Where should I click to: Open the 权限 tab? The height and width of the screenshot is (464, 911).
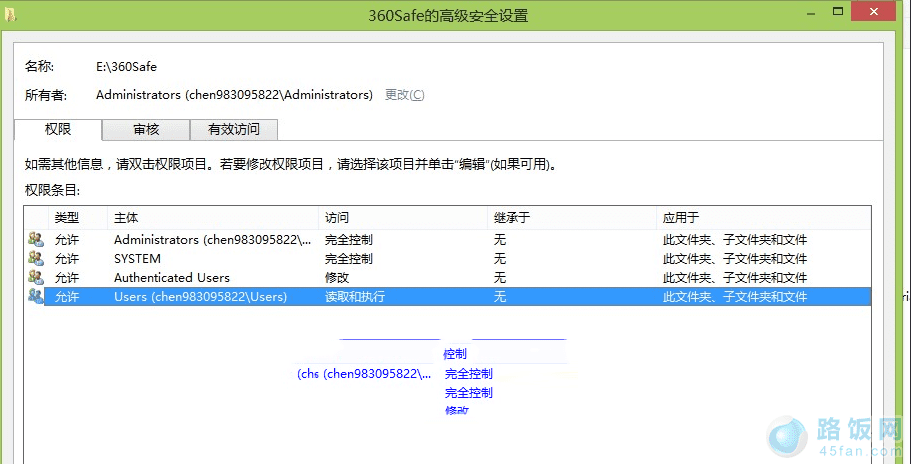58,130
